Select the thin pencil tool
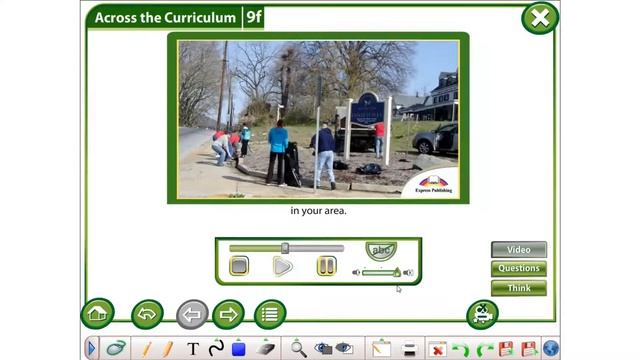This screenshot has width=640, height=360. pos(147,349)
